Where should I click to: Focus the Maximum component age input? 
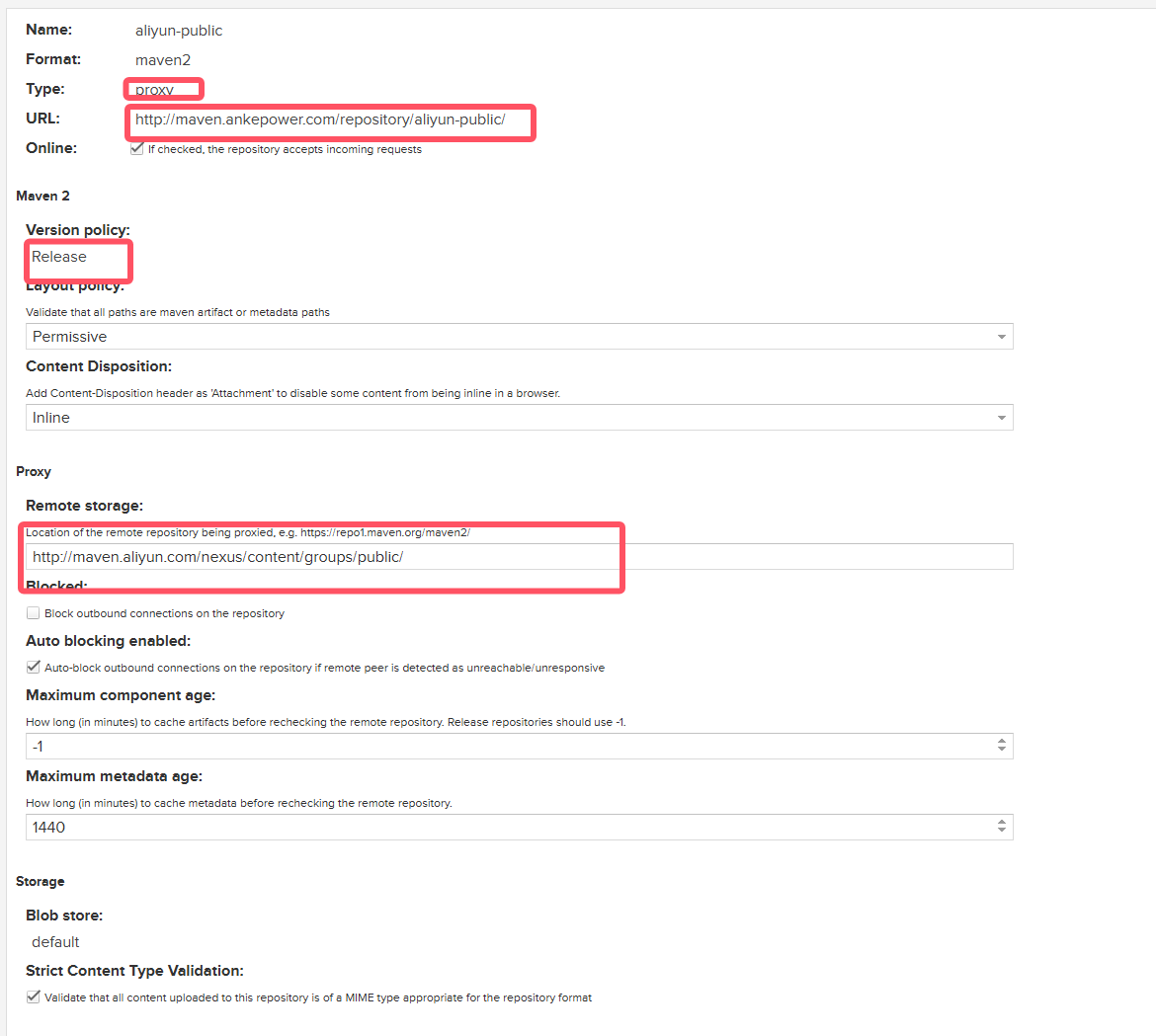click(494, 747)
